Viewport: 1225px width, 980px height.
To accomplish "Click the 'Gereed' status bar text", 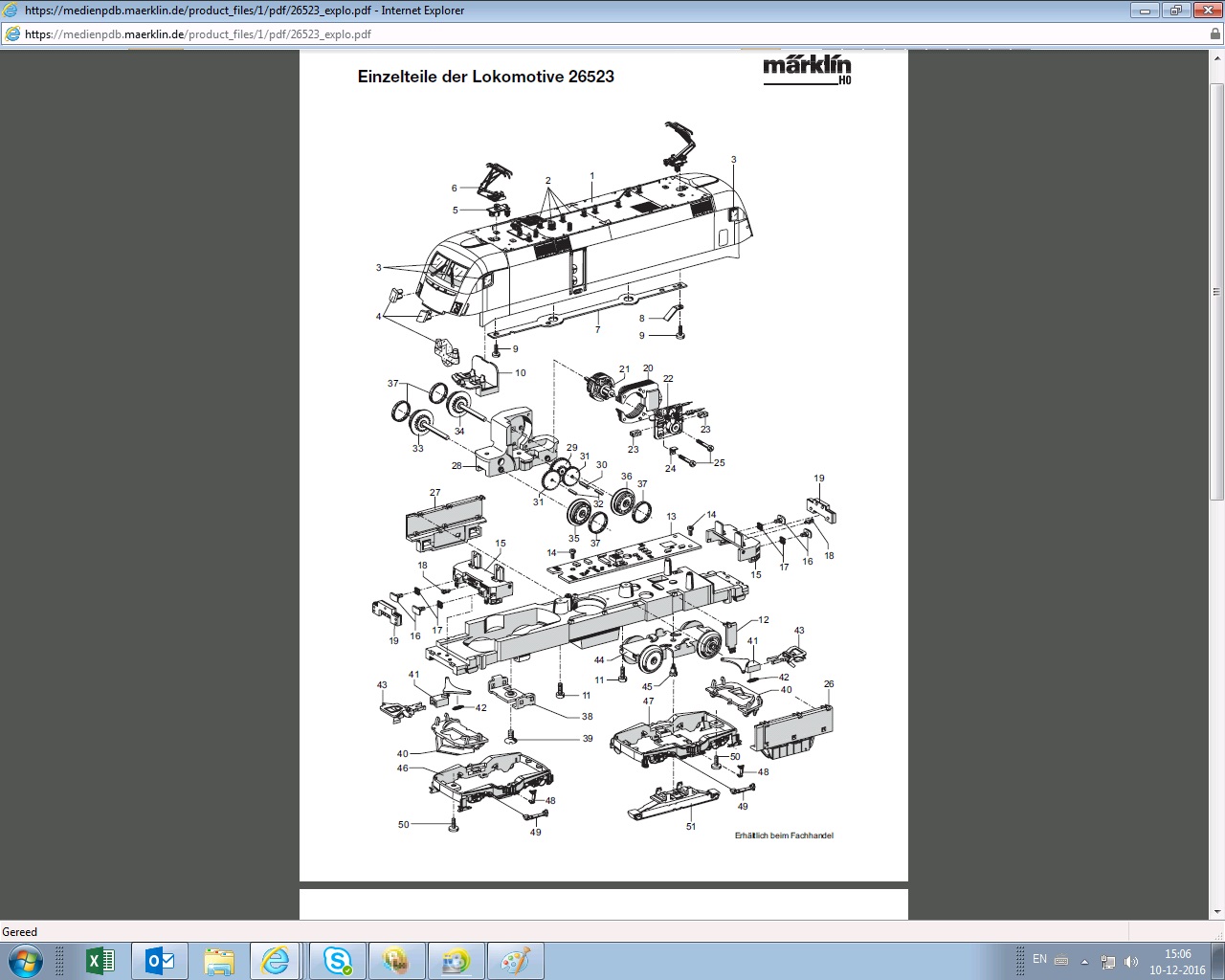I will click(20, 931).
